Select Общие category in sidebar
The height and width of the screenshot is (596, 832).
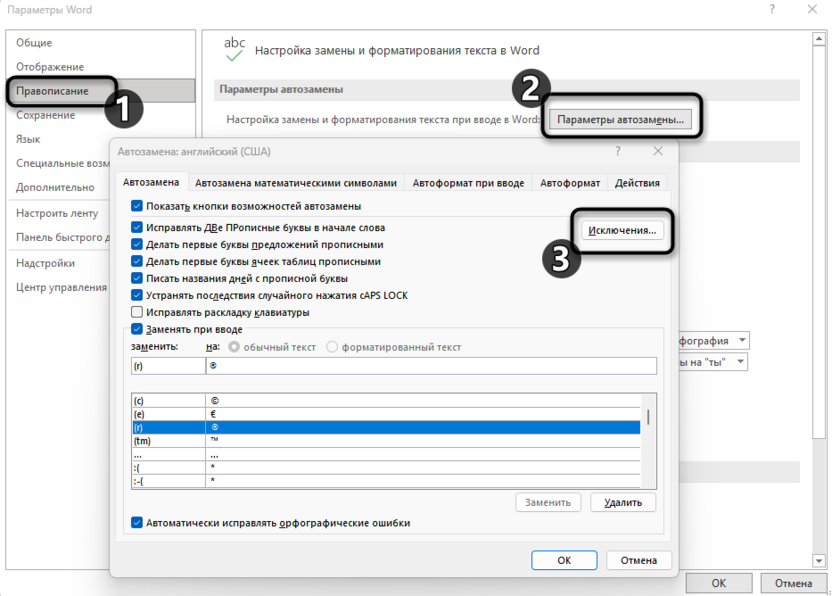34,42
